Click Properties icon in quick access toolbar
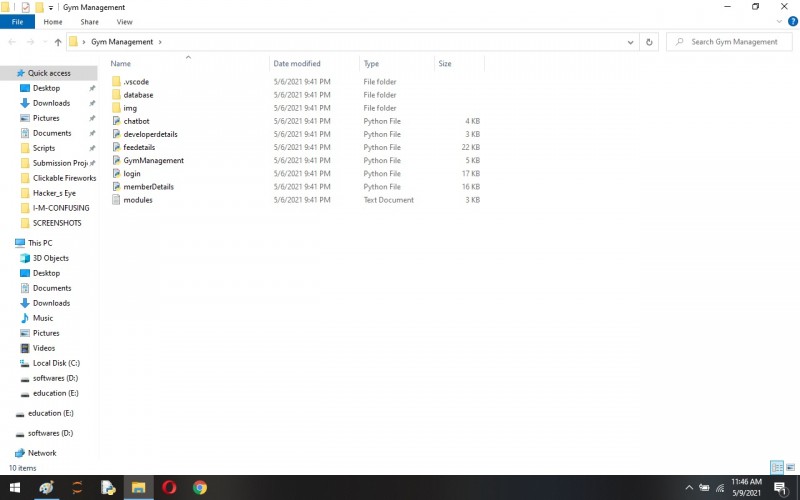800x500 pixels. coord(26,7)
